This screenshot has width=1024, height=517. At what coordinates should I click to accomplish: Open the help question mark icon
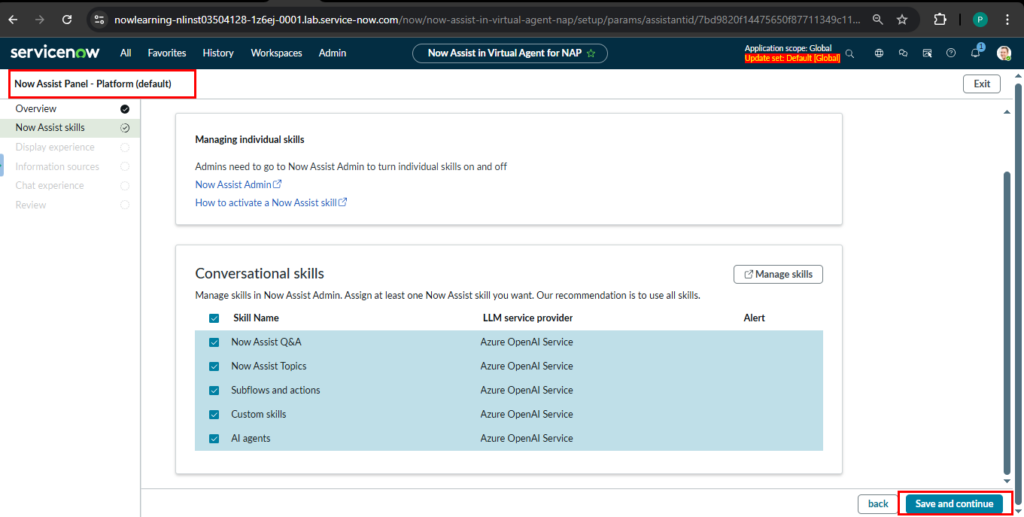[951, 53]
